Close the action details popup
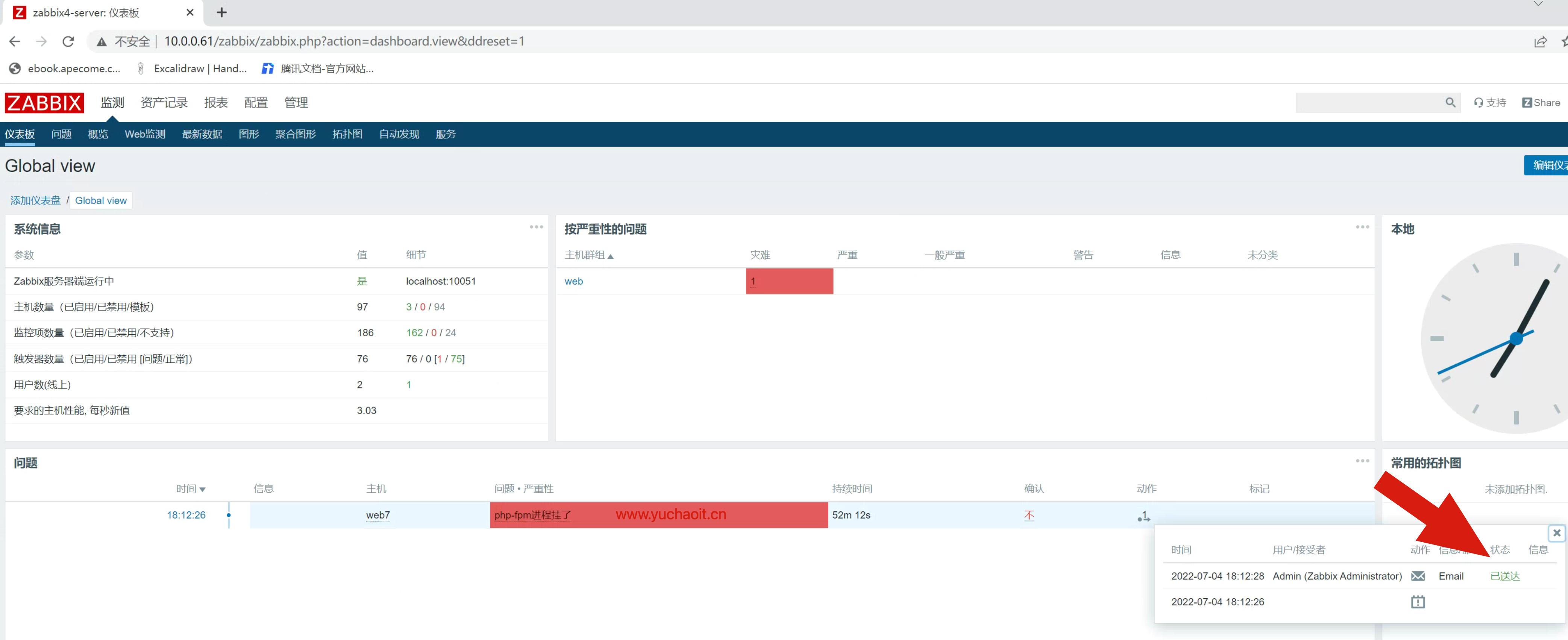Viewport: 1568px width, 640px height. [x=1556, y=533]
